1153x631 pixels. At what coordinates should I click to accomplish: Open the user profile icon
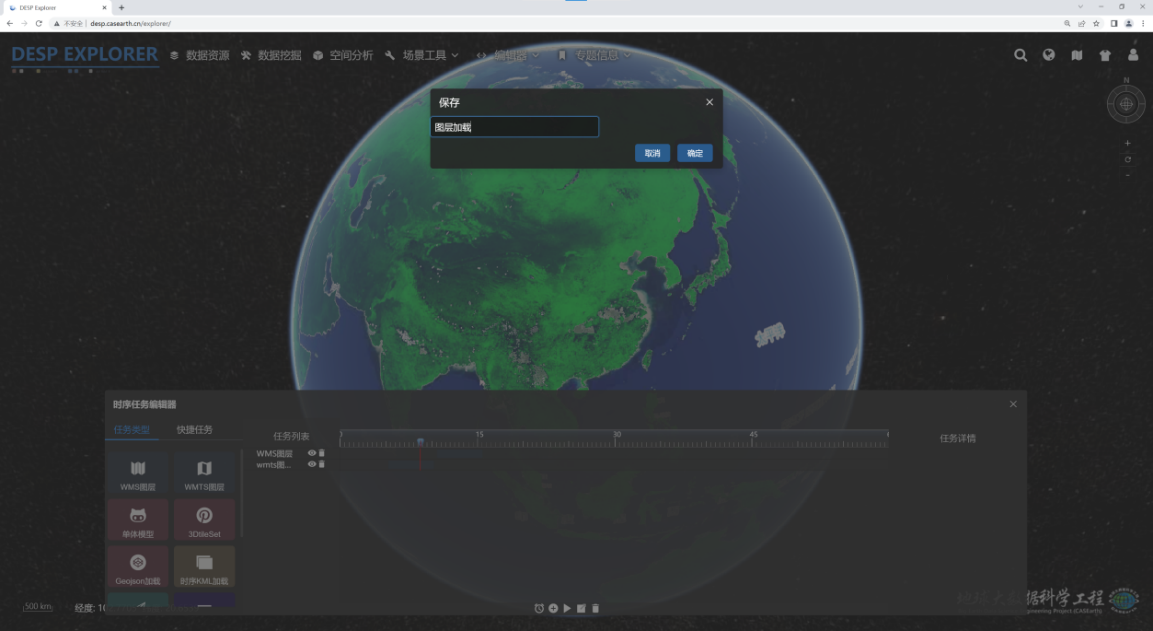(x=1133, y=56)
